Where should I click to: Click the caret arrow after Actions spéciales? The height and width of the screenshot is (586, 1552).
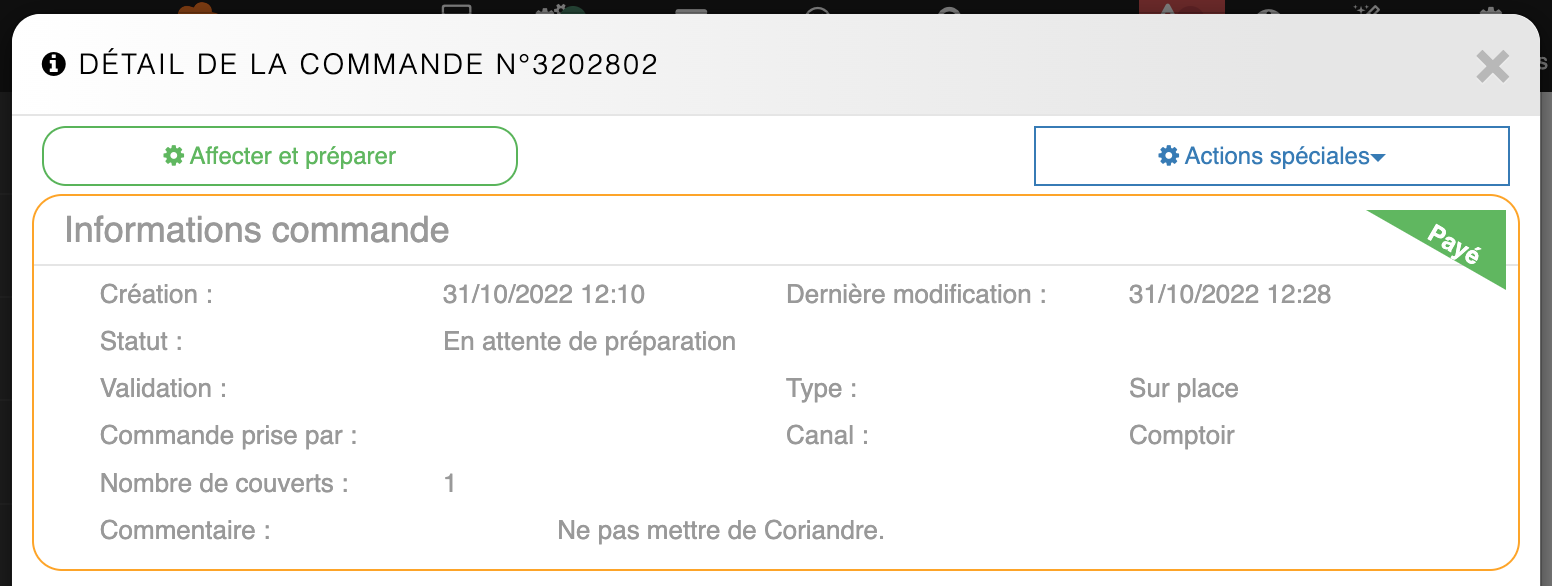tap(1378, 158)
